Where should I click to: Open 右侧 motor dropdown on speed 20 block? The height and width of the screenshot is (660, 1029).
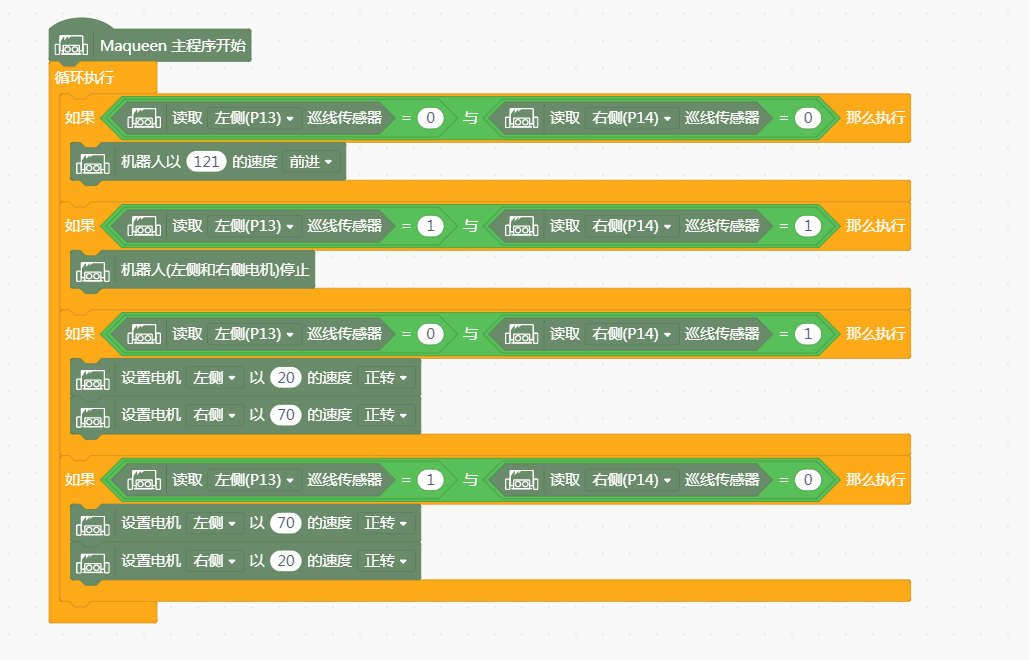pos(215,561)
